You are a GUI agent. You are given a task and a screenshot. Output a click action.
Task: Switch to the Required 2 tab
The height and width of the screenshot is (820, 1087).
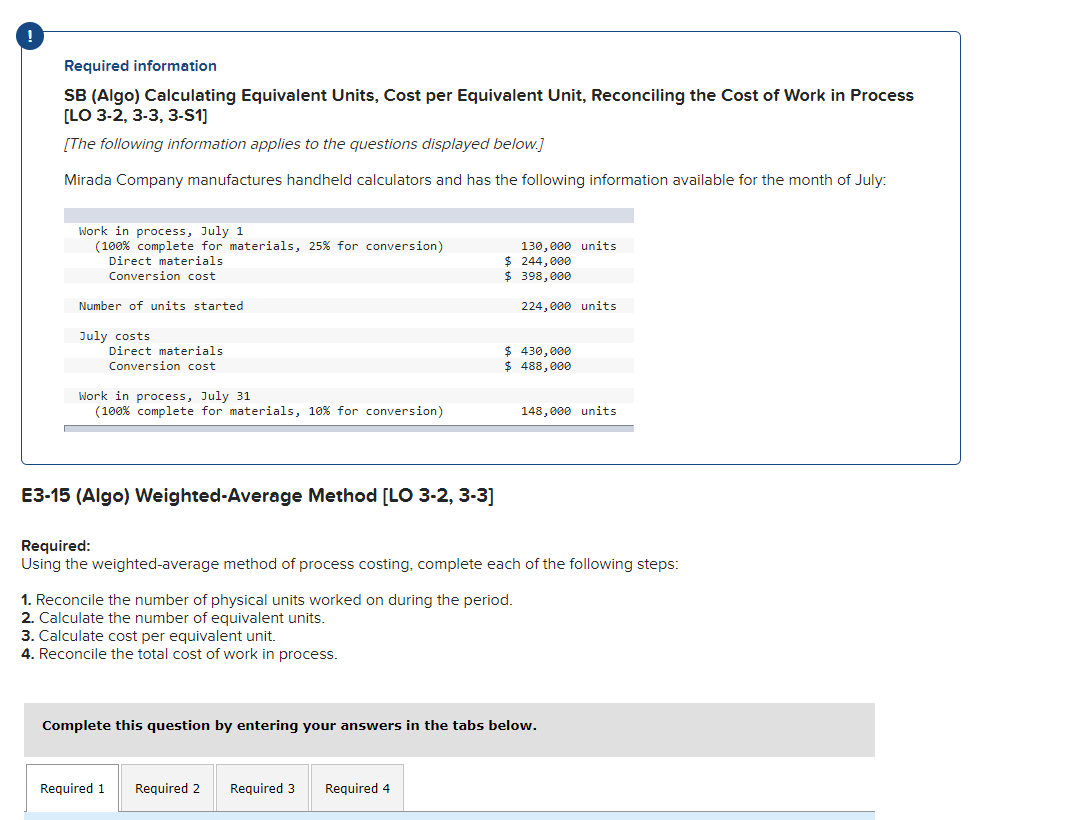(167, 788)
